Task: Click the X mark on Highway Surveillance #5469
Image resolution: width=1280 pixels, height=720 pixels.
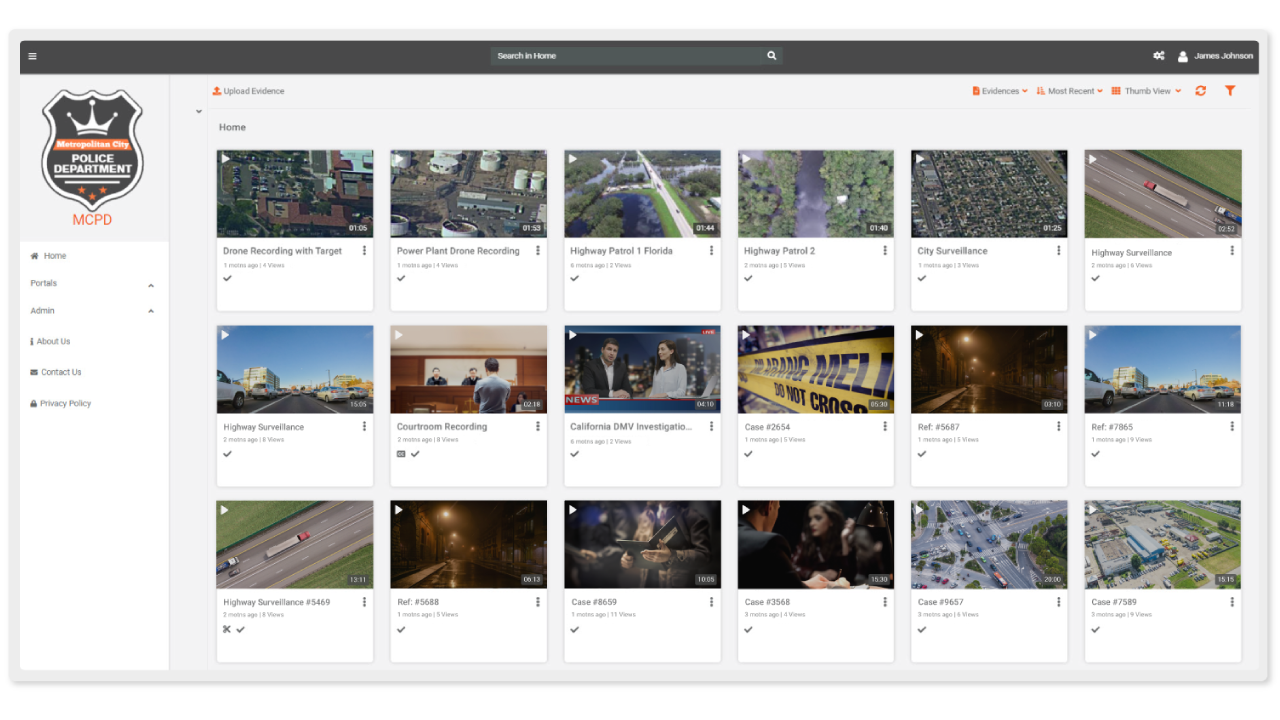Action: pos(225,629)
